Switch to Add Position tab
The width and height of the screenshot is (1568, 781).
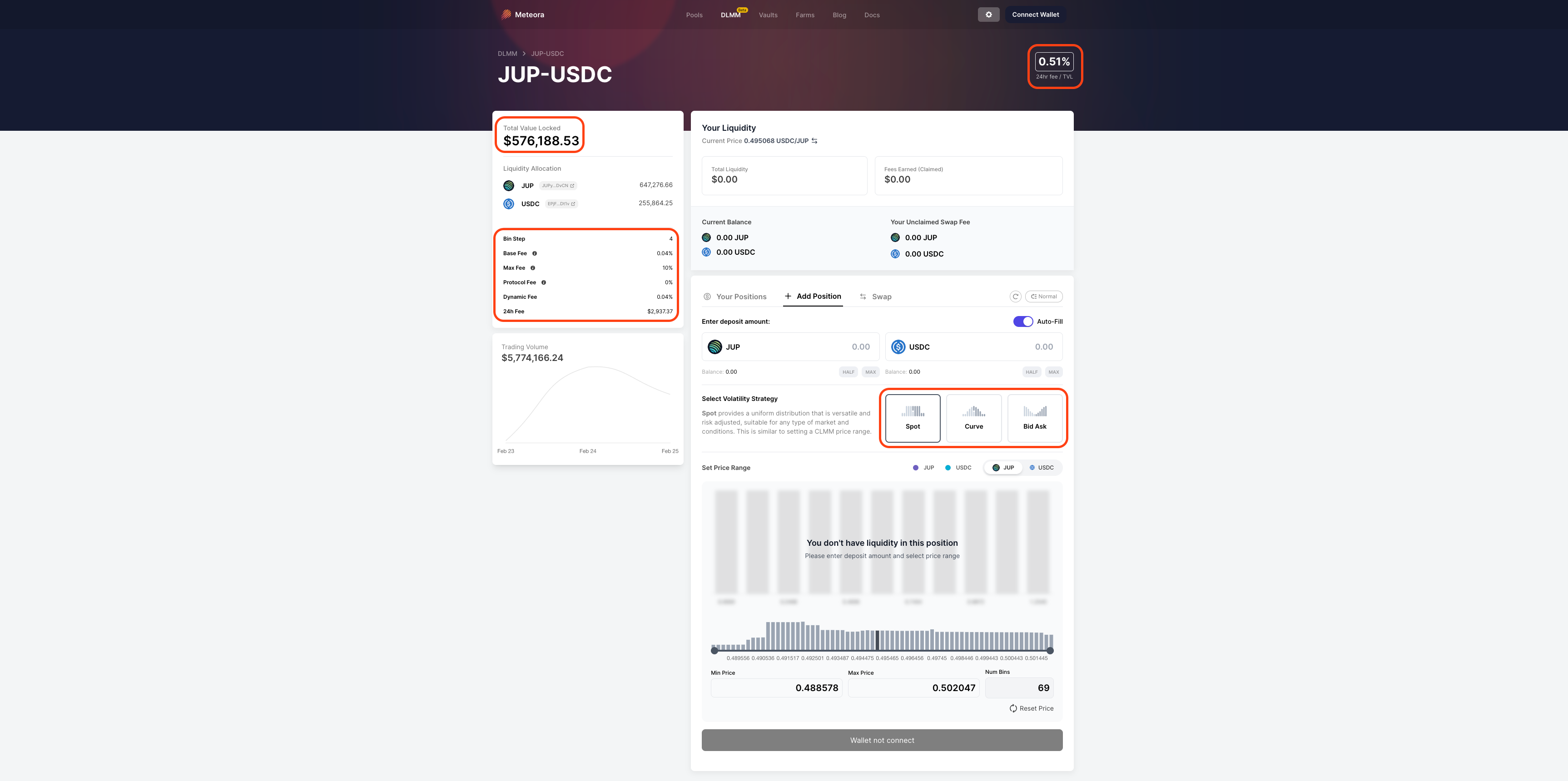point(813,296)
